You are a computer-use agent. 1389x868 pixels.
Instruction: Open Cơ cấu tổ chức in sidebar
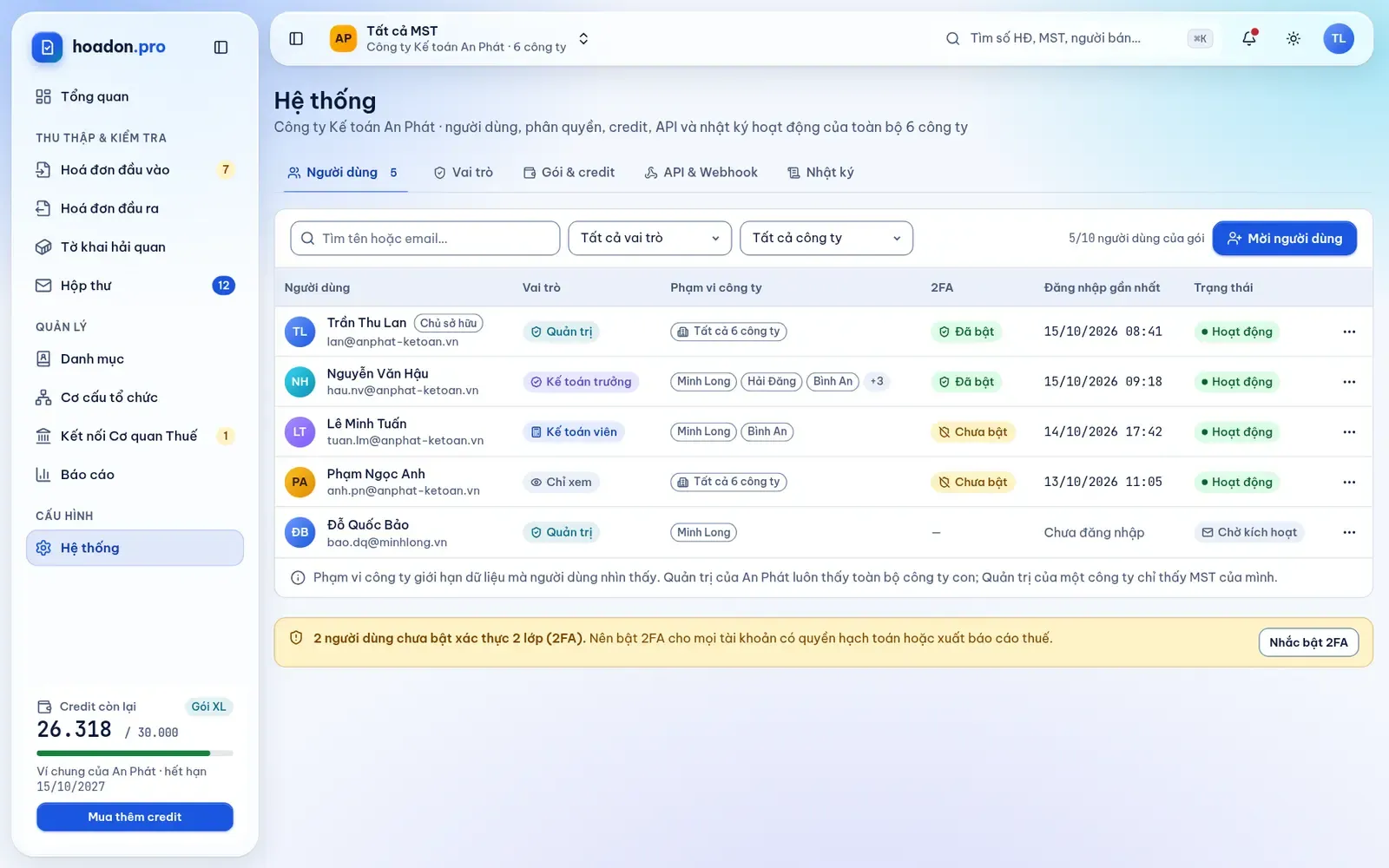(135, 398)
